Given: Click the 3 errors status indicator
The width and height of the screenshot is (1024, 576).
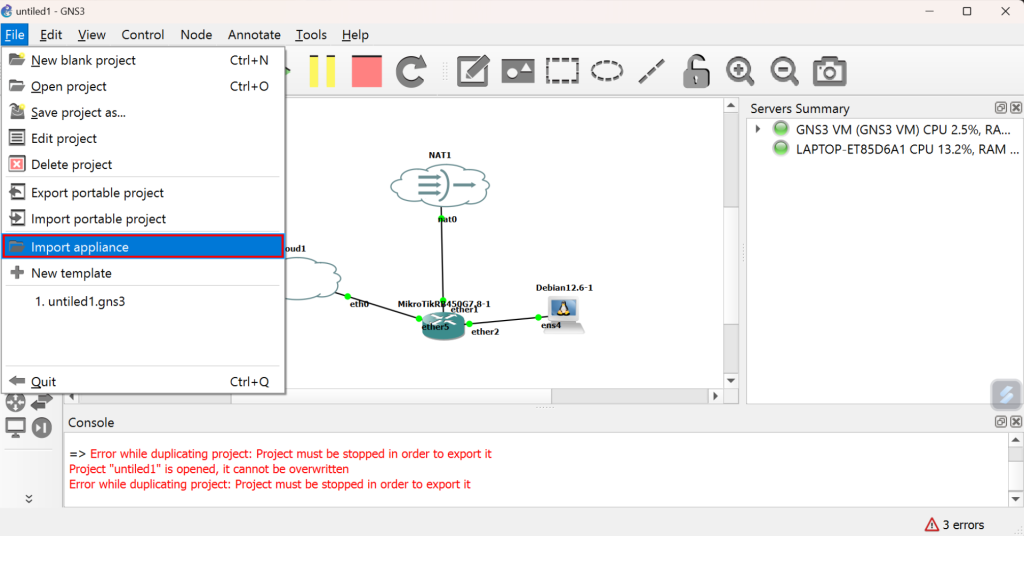Looking at the screenshot, I should [955, 525].
